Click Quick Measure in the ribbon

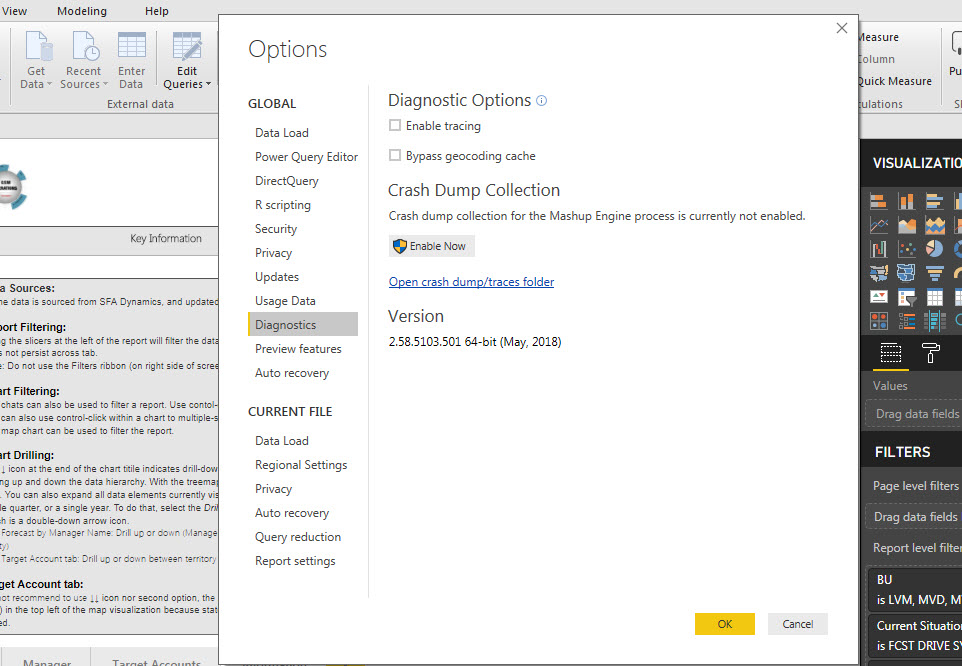pos(895,81)
